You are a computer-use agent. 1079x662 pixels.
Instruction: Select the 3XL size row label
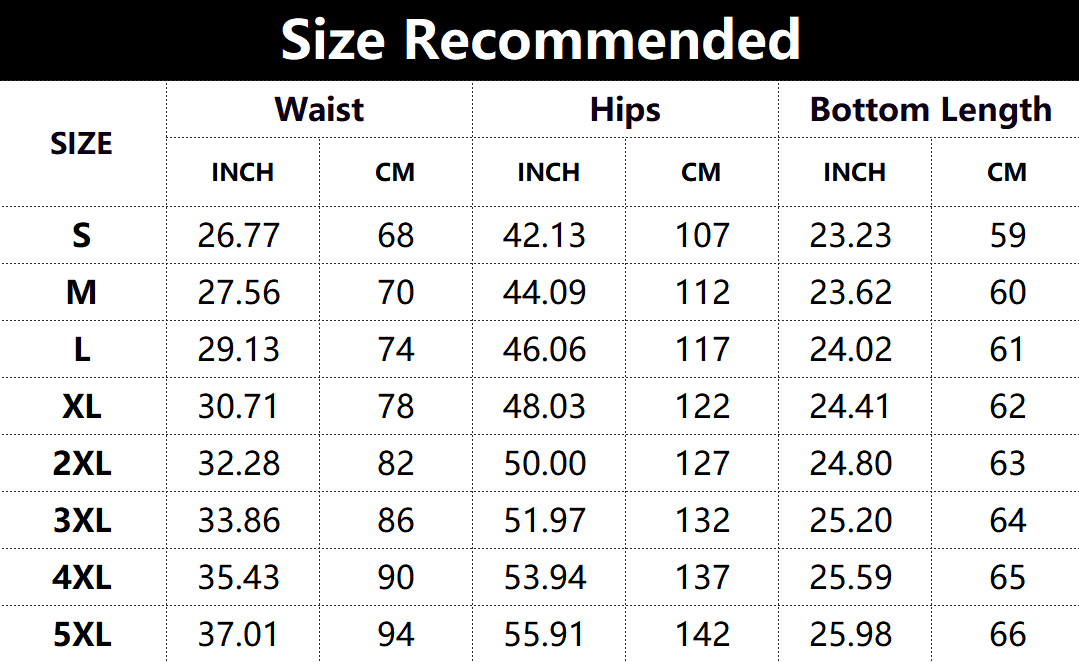[81, 520]
